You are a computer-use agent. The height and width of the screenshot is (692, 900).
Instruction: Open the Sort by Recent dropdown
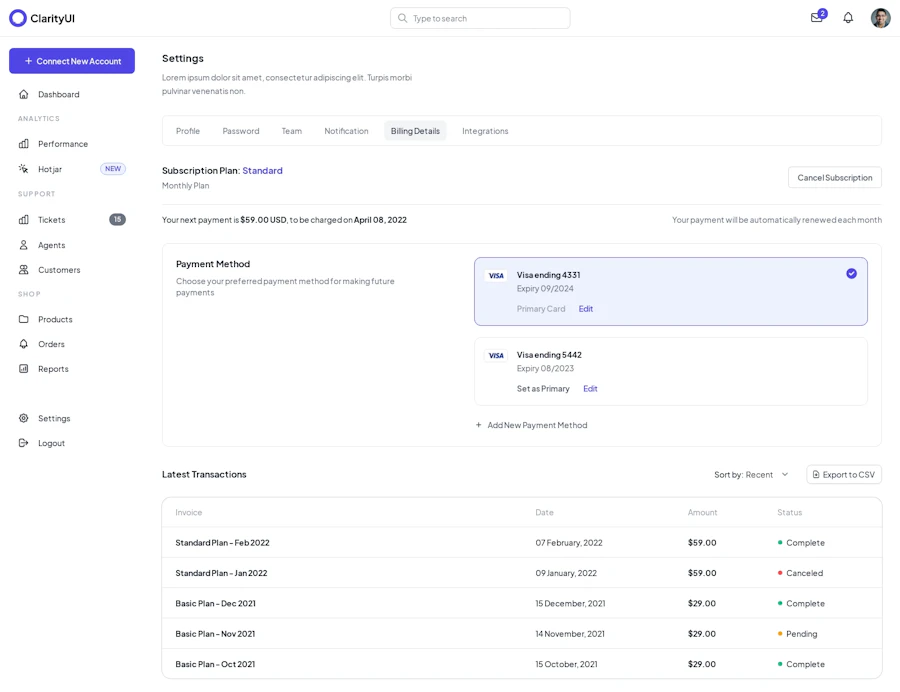point(751,475)
